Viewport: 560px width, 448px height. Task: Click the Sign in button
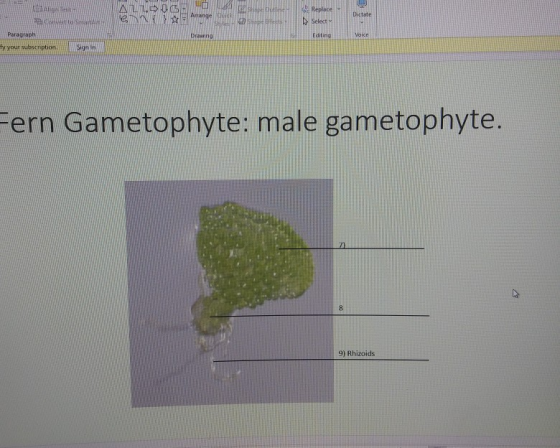pos(86,47)
